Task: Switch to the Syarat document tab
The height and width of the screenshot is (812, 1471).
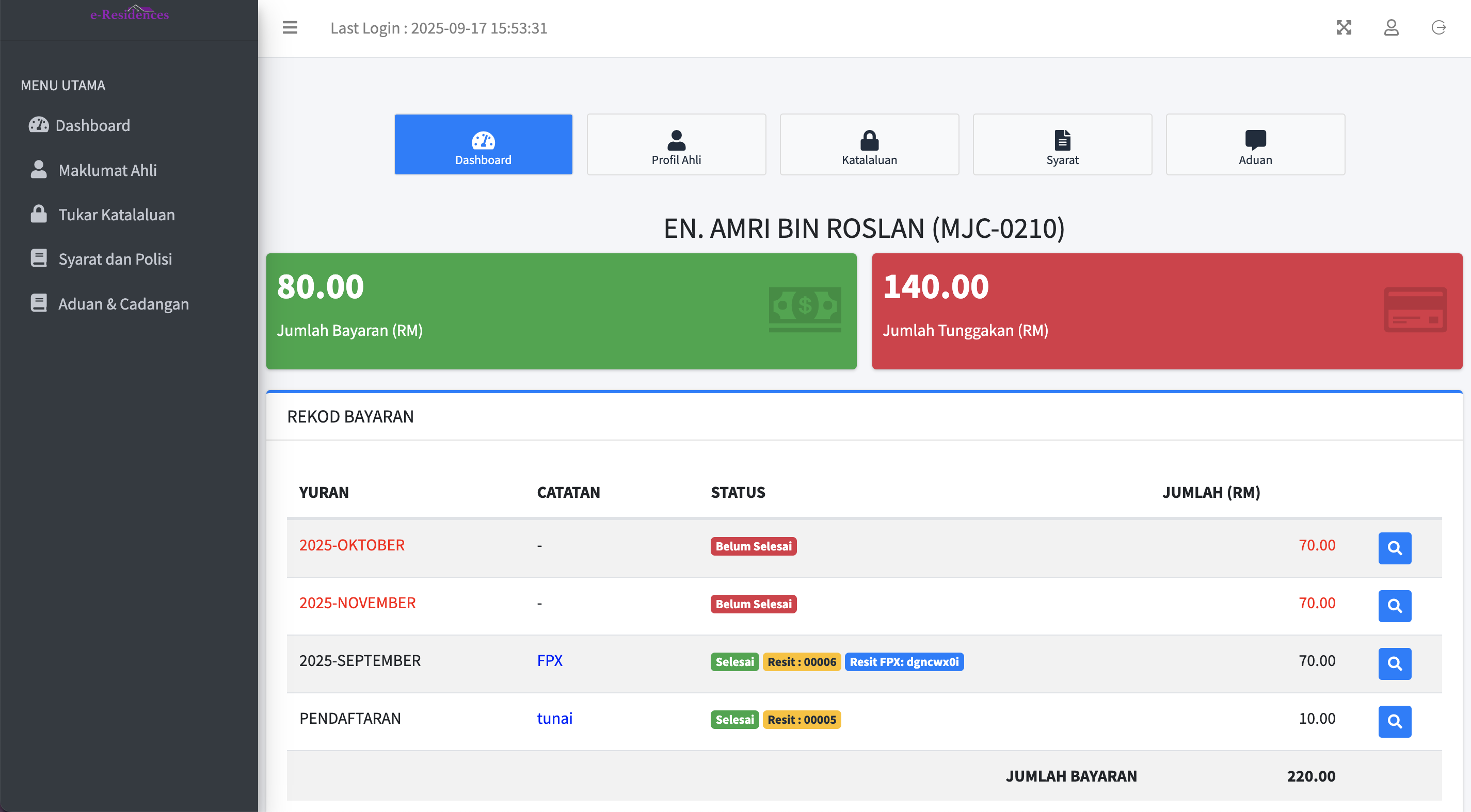Action: 1062,144
